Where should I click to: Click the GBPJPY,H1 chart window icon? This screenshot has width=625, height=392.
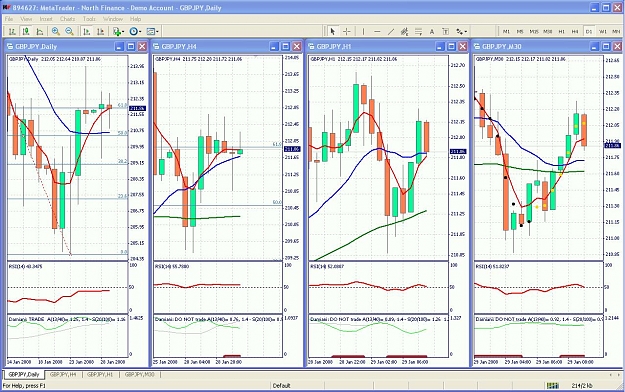(x=311, y=47)
